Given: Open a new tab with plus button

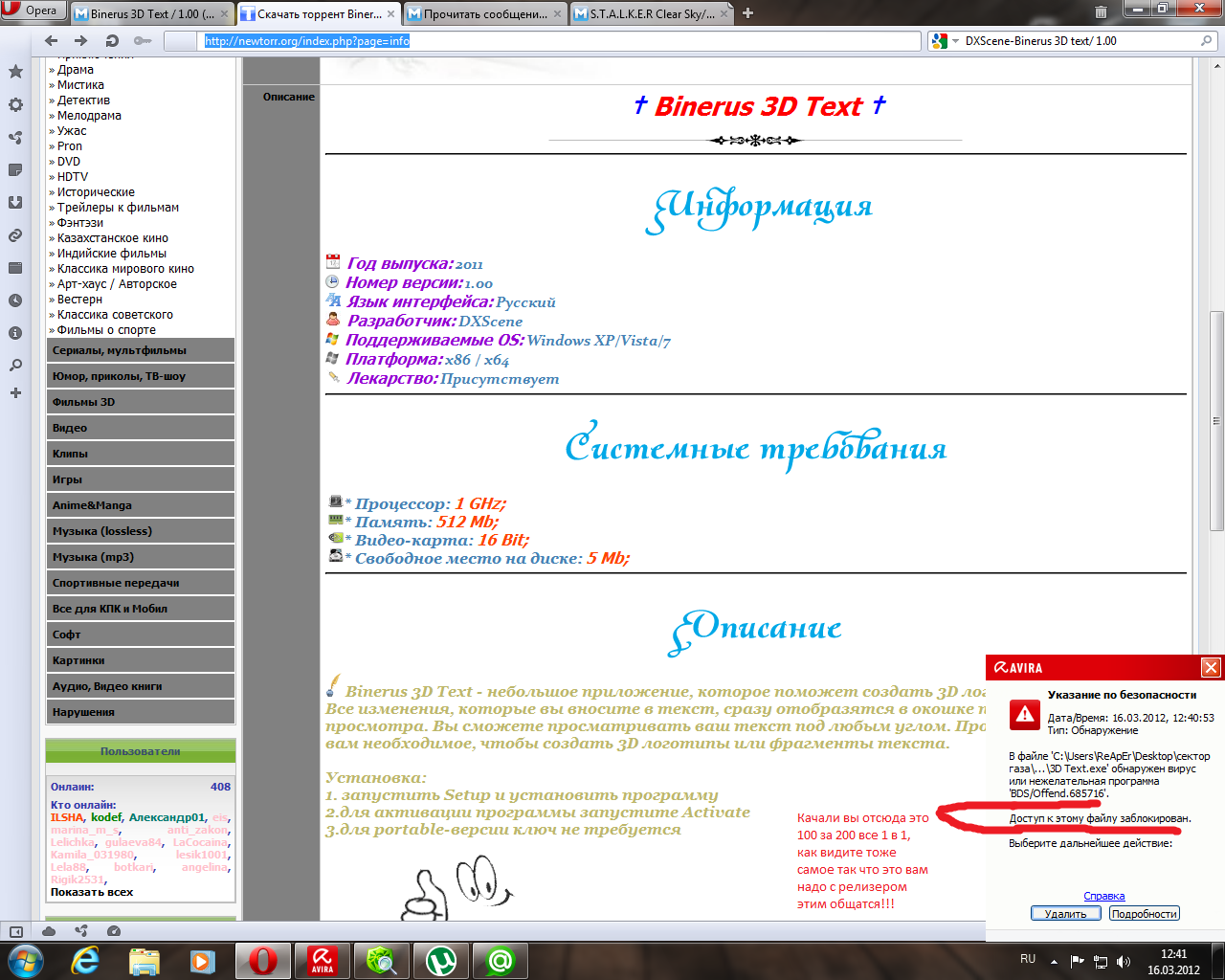Looking at the screenshot, I should point(747,13).
